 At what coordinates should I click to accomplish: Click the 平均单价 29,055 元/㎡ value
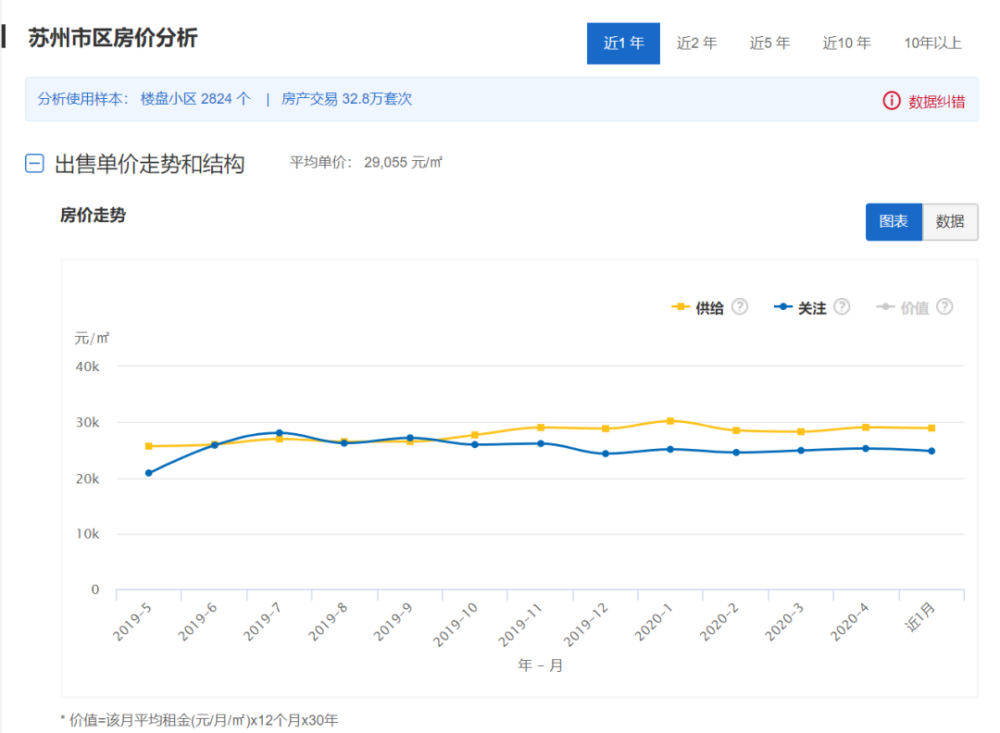(365, 163)
